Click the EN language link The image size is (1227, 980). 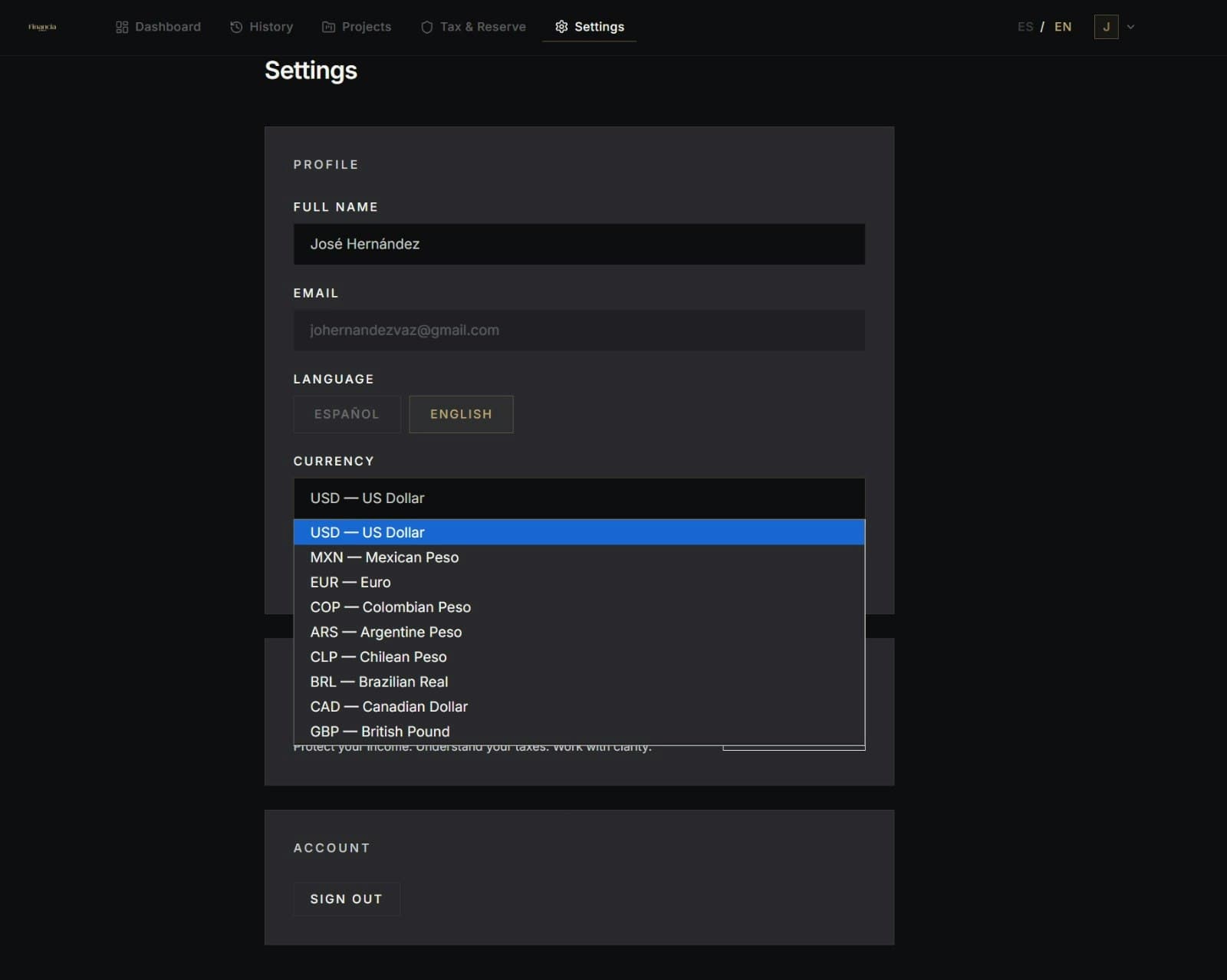(1063, 26)
